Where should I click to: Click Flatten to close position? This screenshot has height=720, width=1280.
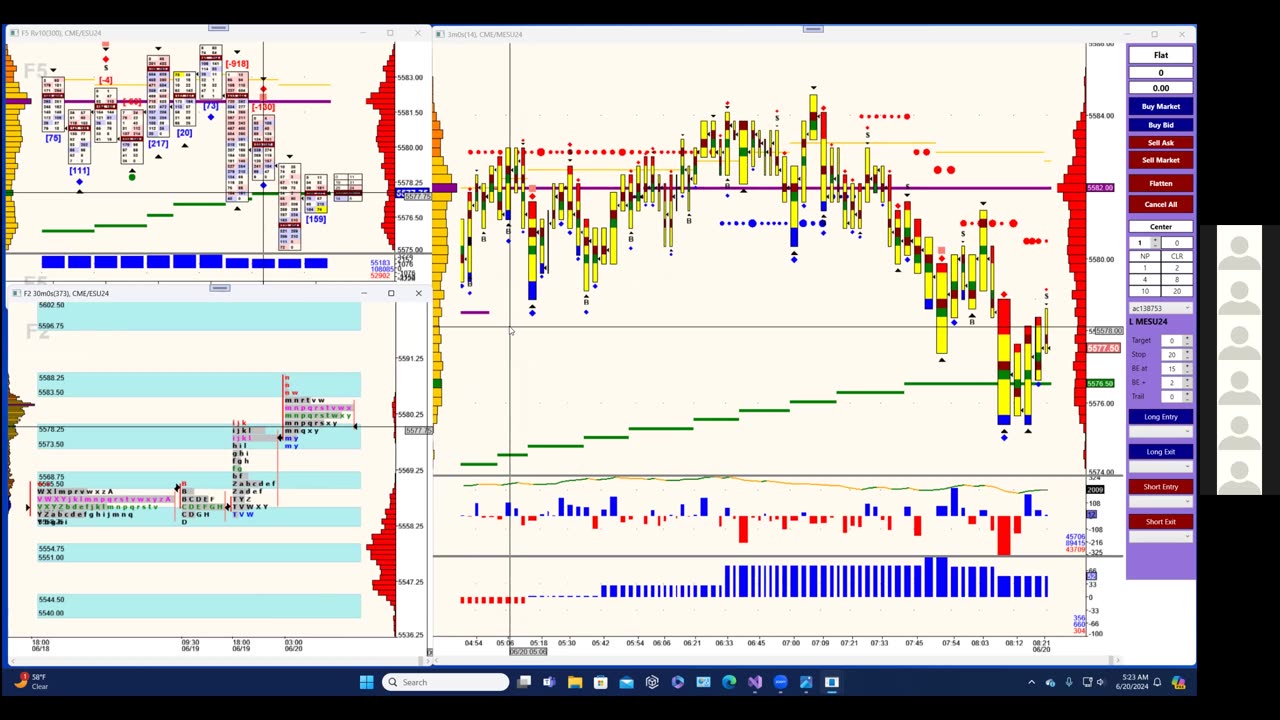pyautogui.click(x=1160, y=183)
